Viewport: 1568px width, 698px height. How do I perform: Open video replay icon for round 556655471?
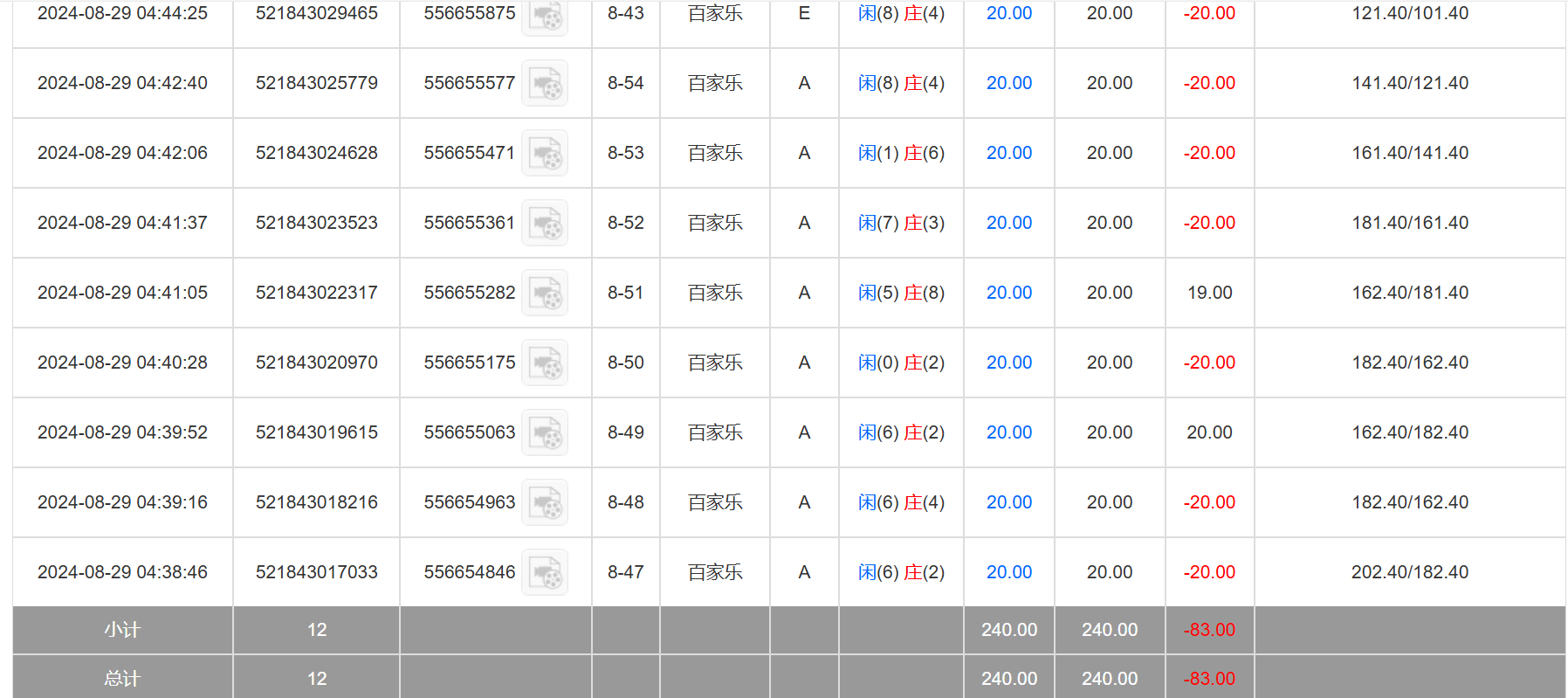coord(545,154)
